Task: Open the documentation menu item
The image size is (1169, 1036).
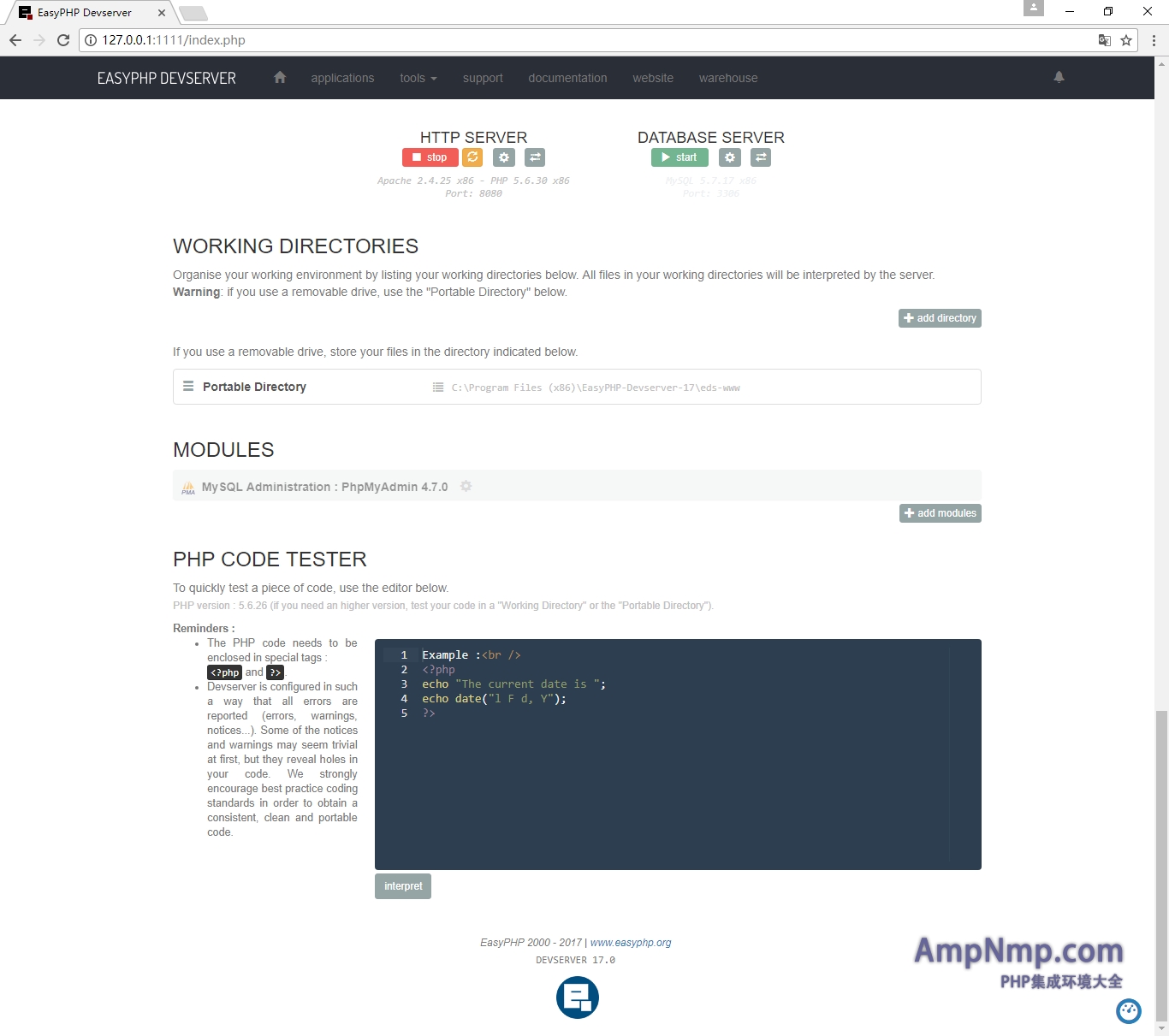Action: pyautogui.click(x=567, y=78)
